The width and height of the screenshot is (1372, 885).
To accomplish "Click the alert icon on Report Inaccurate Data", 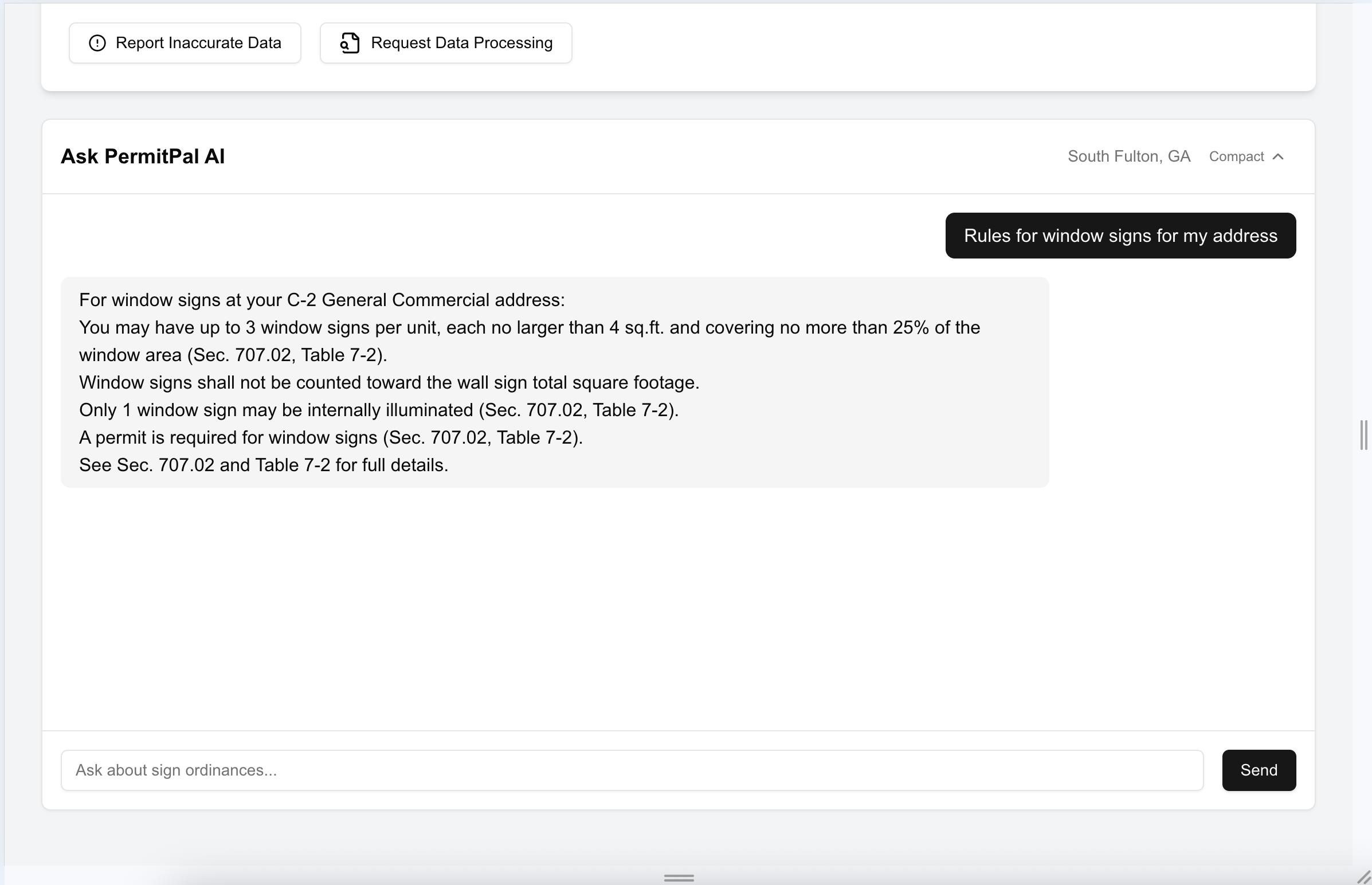I will [97, 42].
